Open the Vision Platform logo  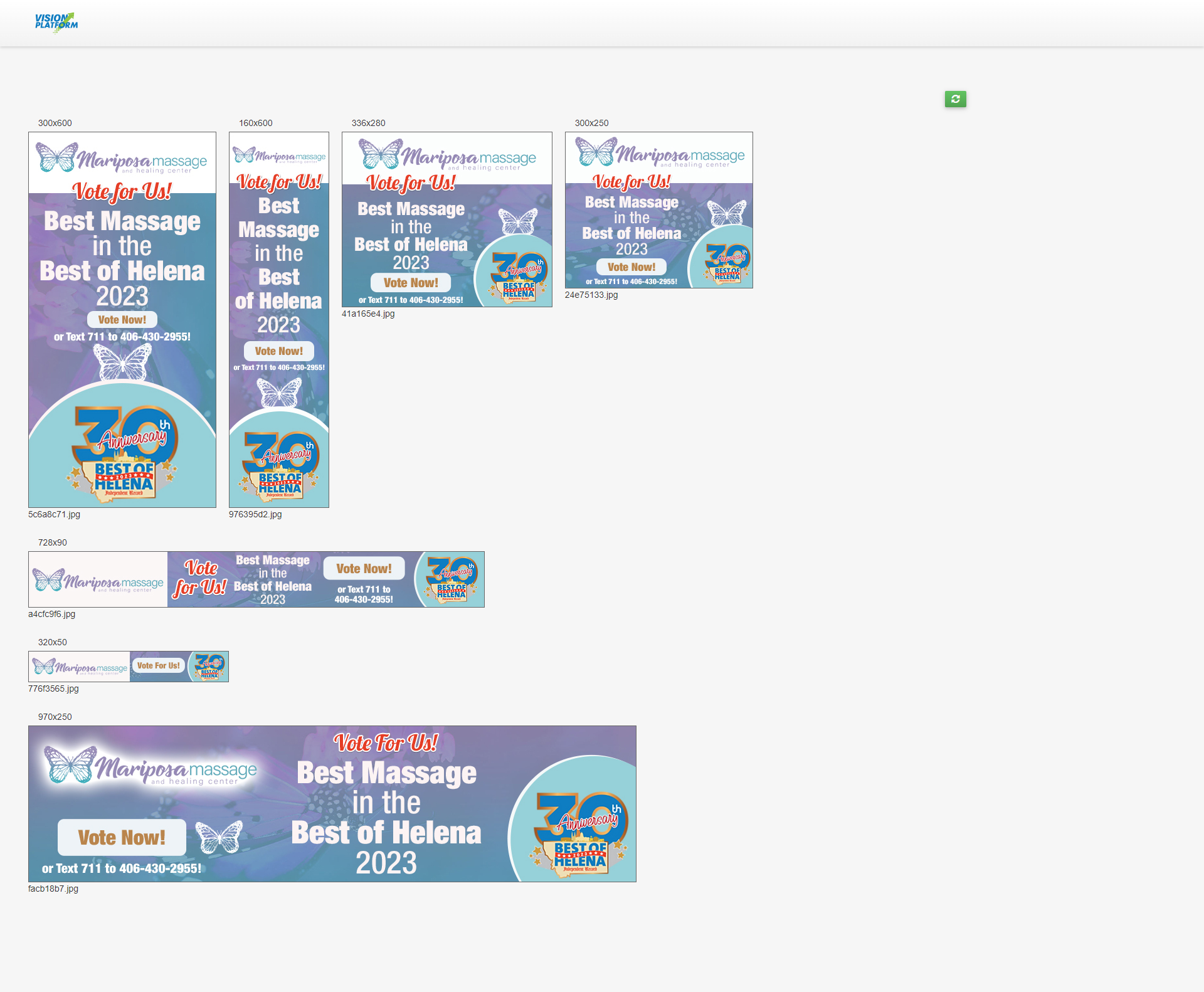pos(56,22)
